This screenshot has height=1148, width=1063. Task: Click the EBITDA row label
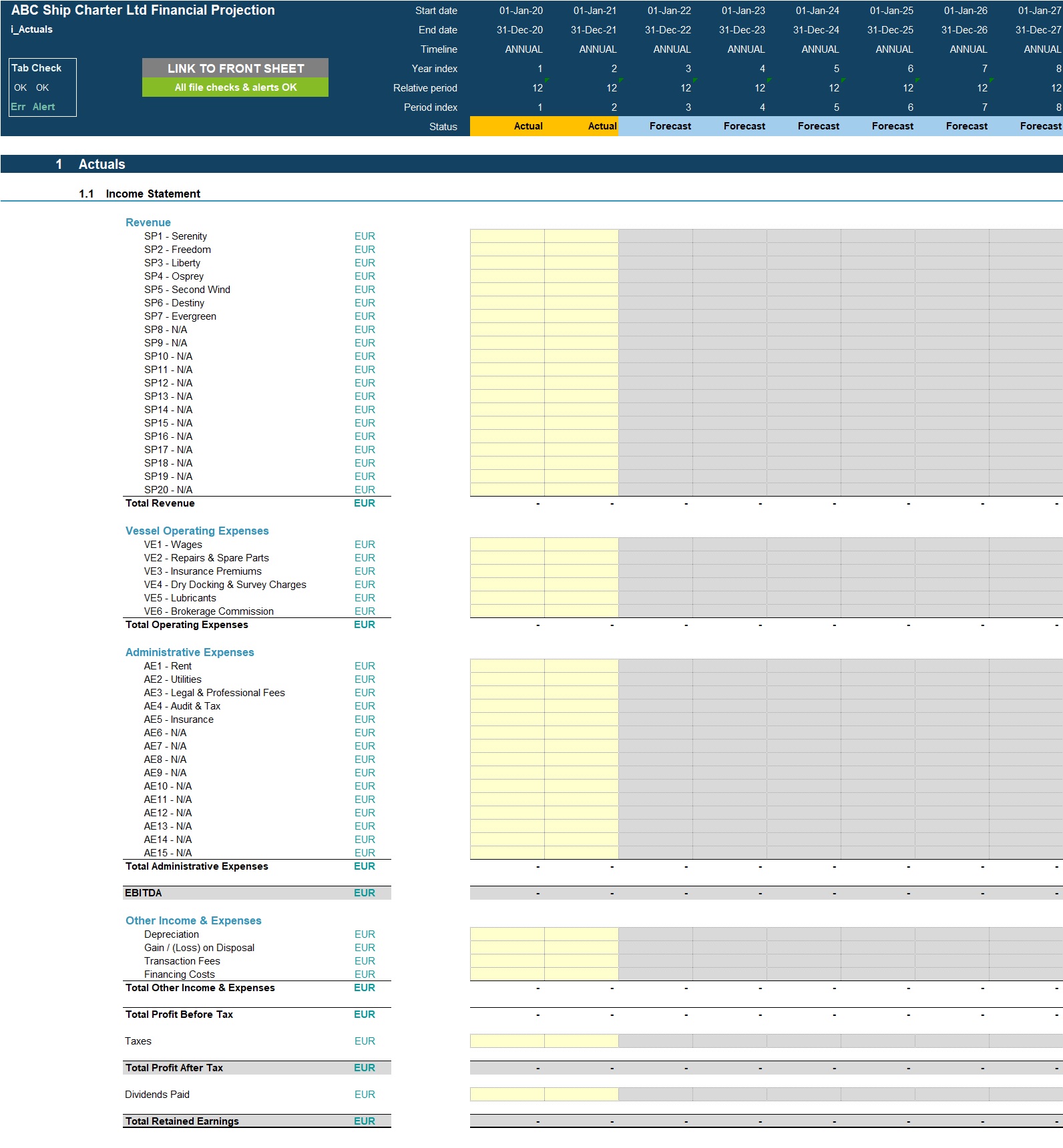coord(144,893)
